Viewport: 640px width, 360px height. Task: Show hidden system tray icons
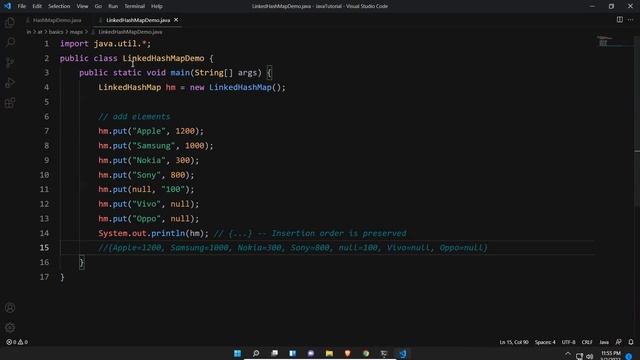568,354
